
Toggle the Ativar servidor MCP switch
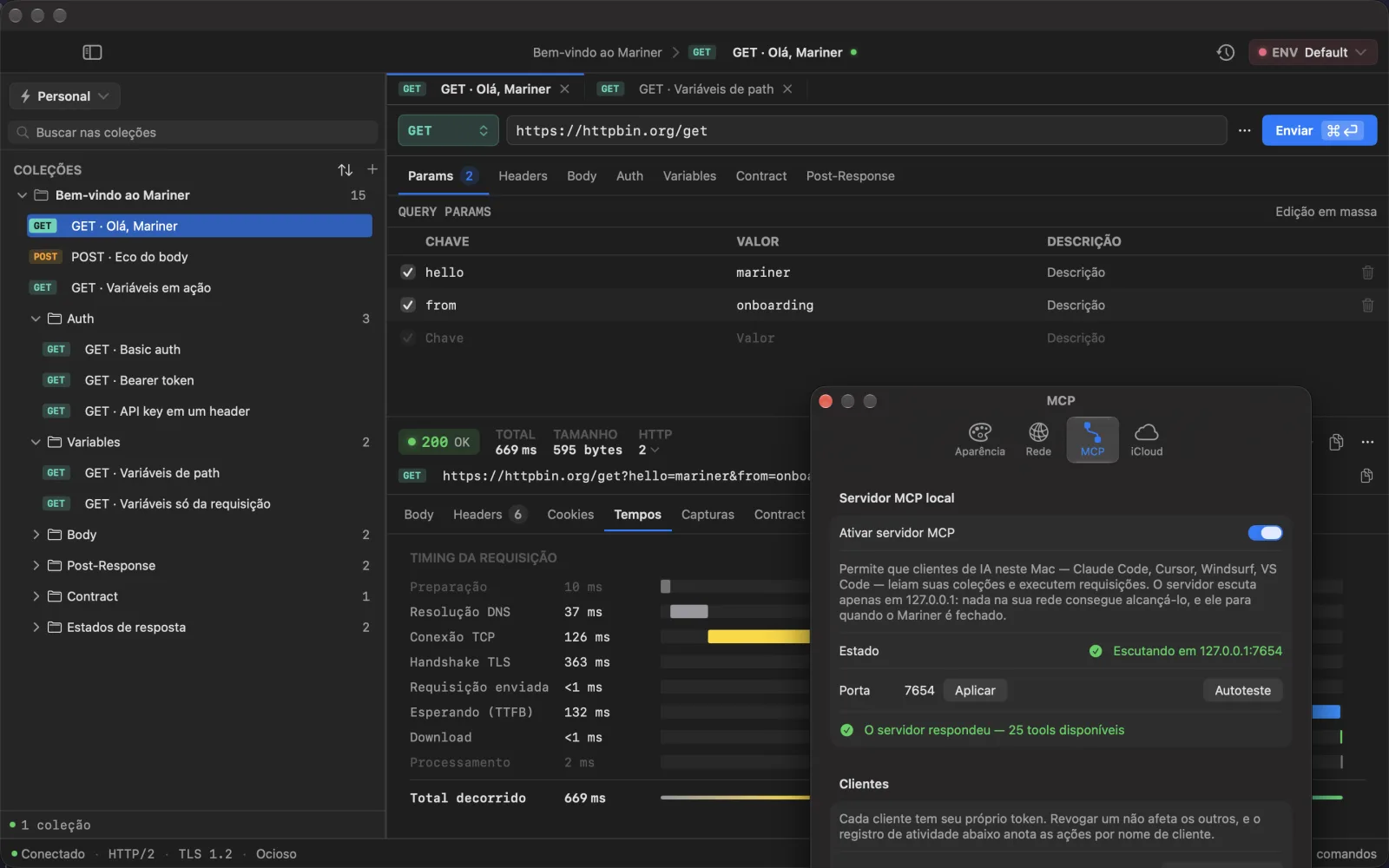click(x=1265, y=533)
